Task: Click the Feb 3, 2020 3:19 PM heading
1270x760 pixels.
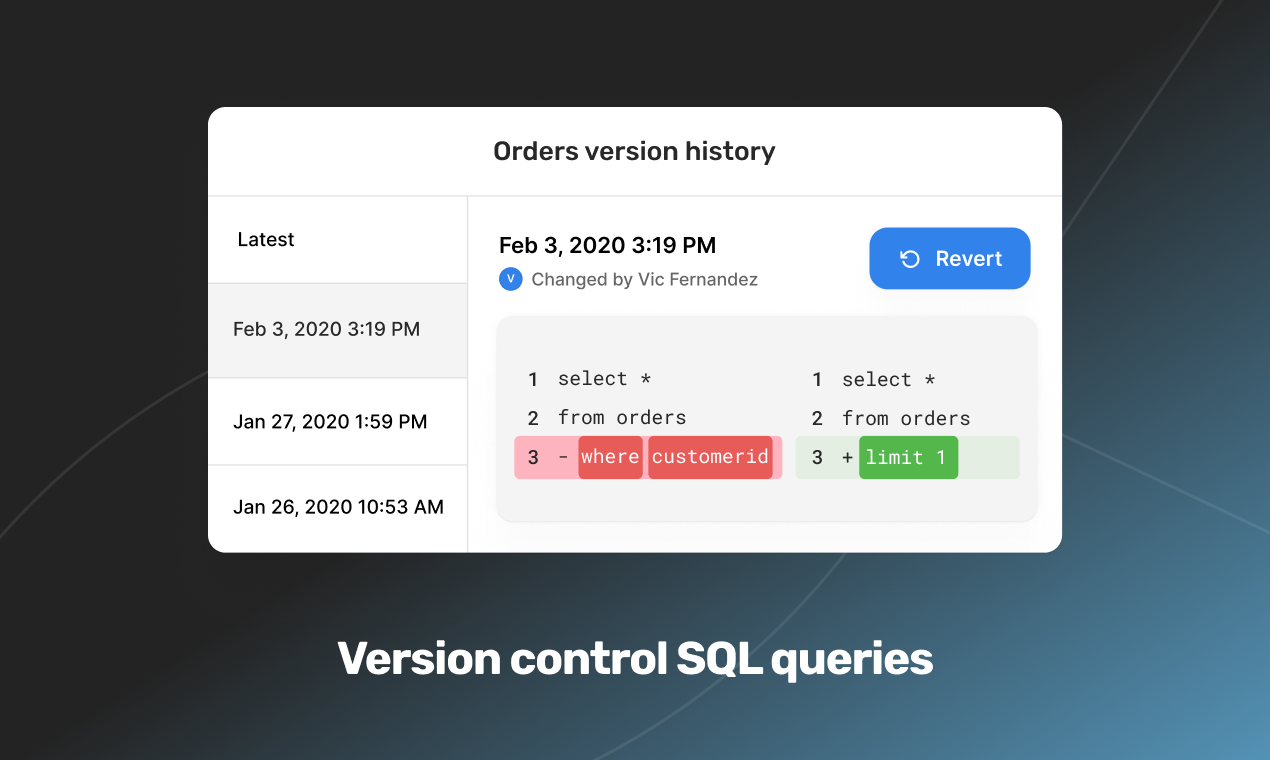Action: click(607, 245)
